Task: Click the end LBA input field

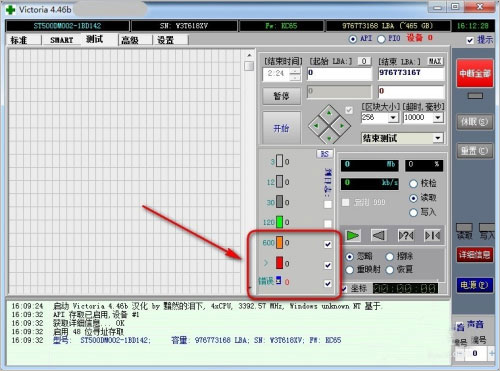Action: pyautogui.click(x=411, y=73)
